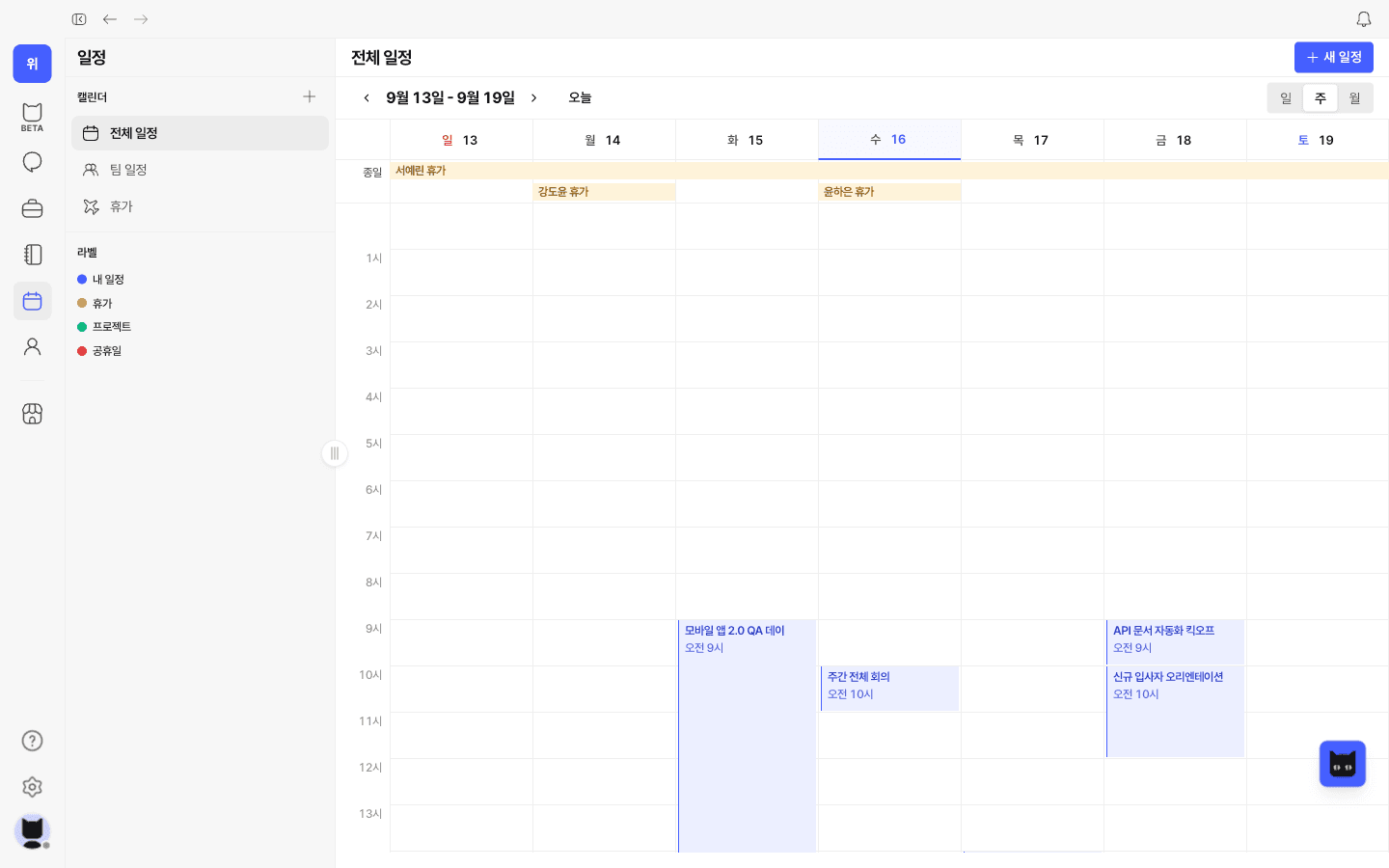Image resolution: width=1389 pixels, height=868 pixels.
Task: Open 윤하은 휴가 all-day event
Action: click(x=889, y=192)
